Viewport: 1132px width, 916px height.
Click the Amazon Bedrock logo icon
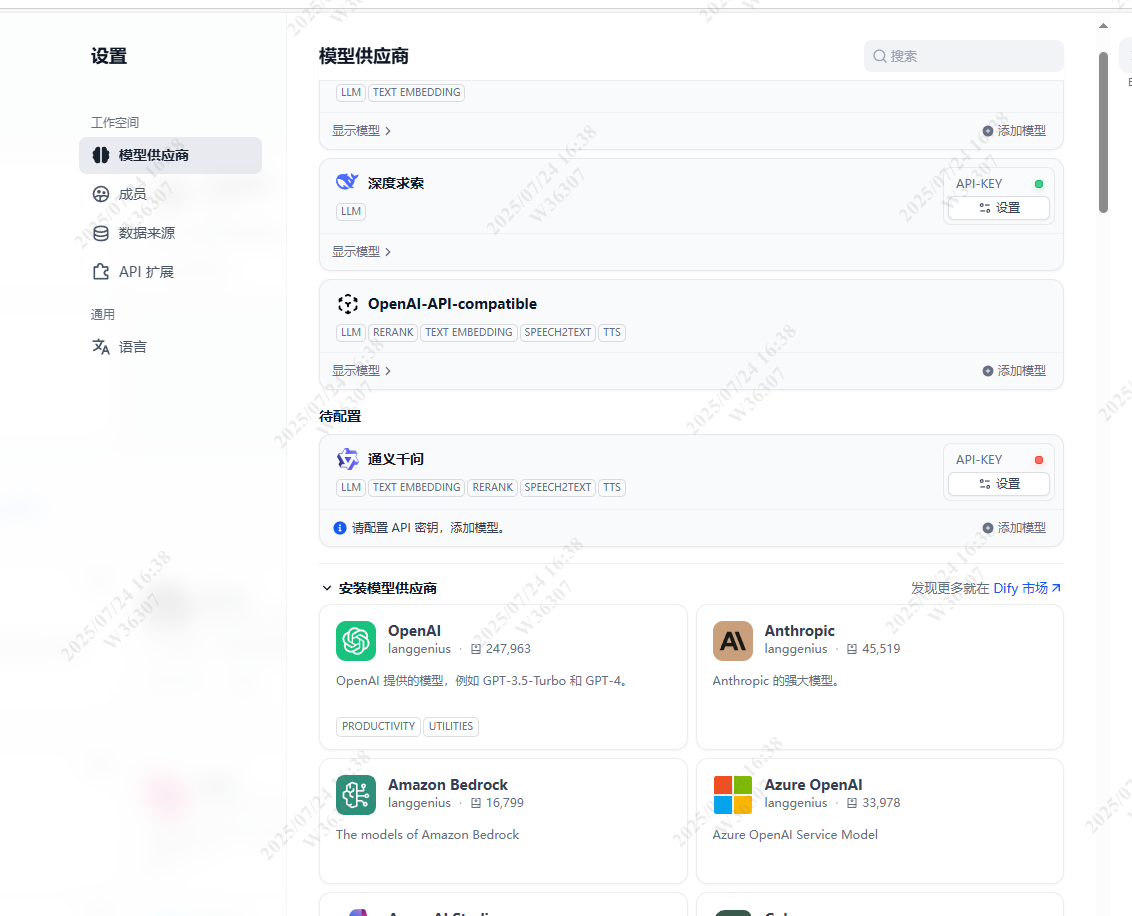[356, 795]
